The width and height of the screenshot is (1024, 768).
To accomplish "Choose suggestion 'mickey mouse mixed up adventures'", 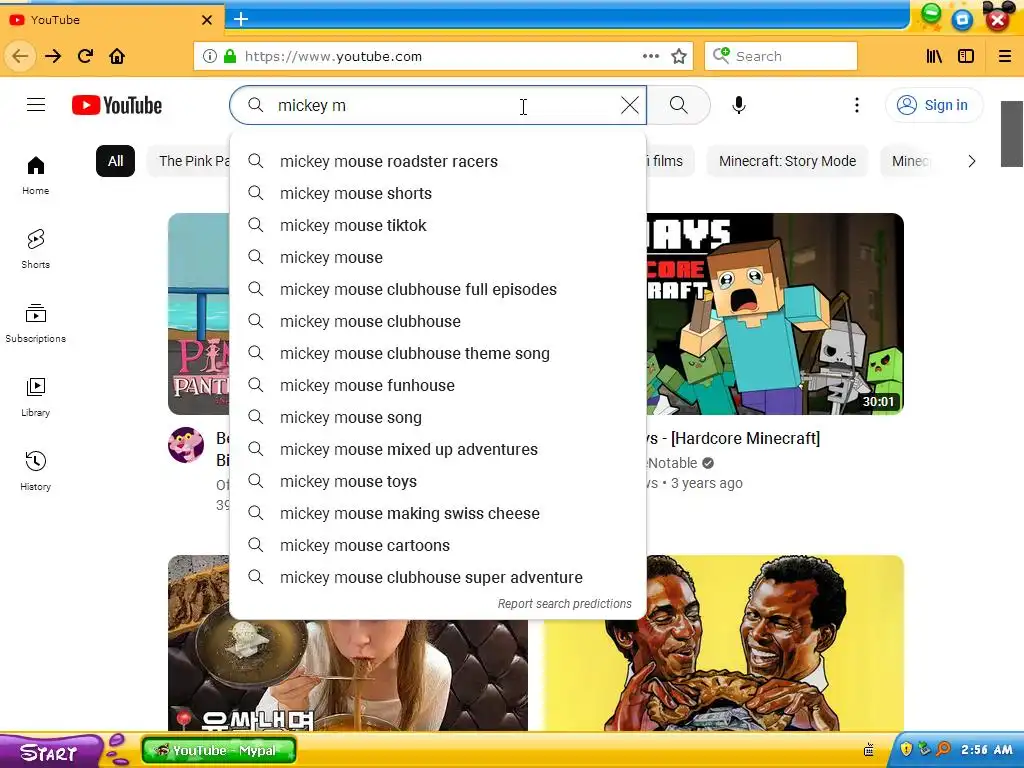I will pos(438,449).
